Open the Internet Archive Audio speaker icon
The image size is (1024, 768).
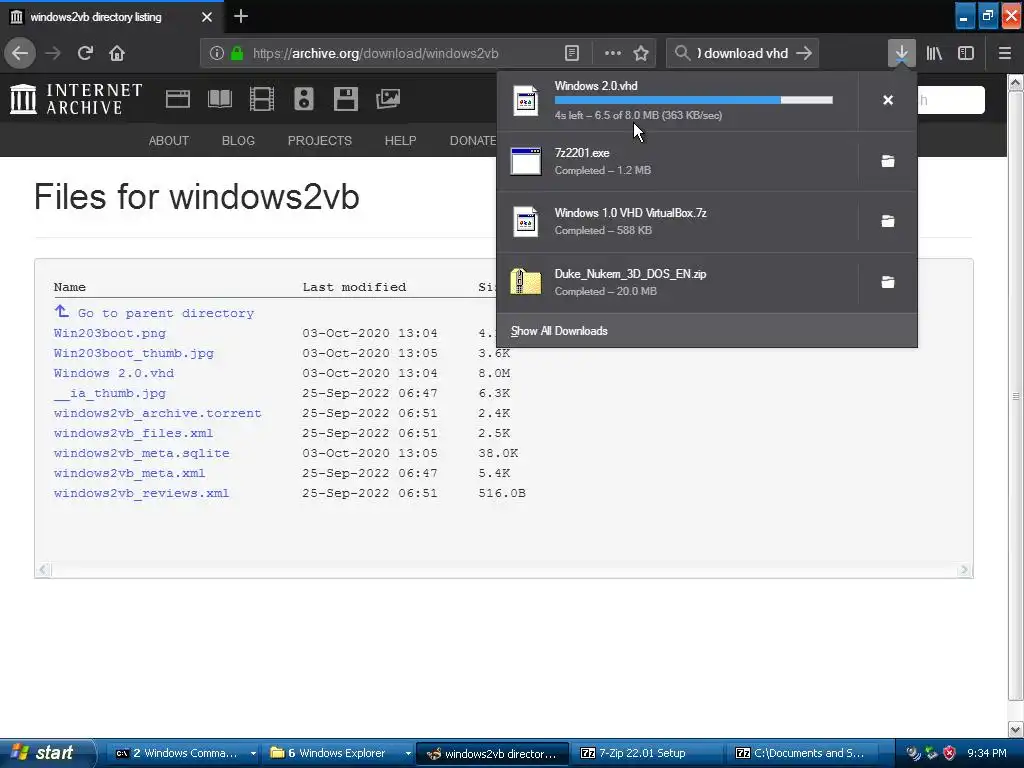point(304,99)
